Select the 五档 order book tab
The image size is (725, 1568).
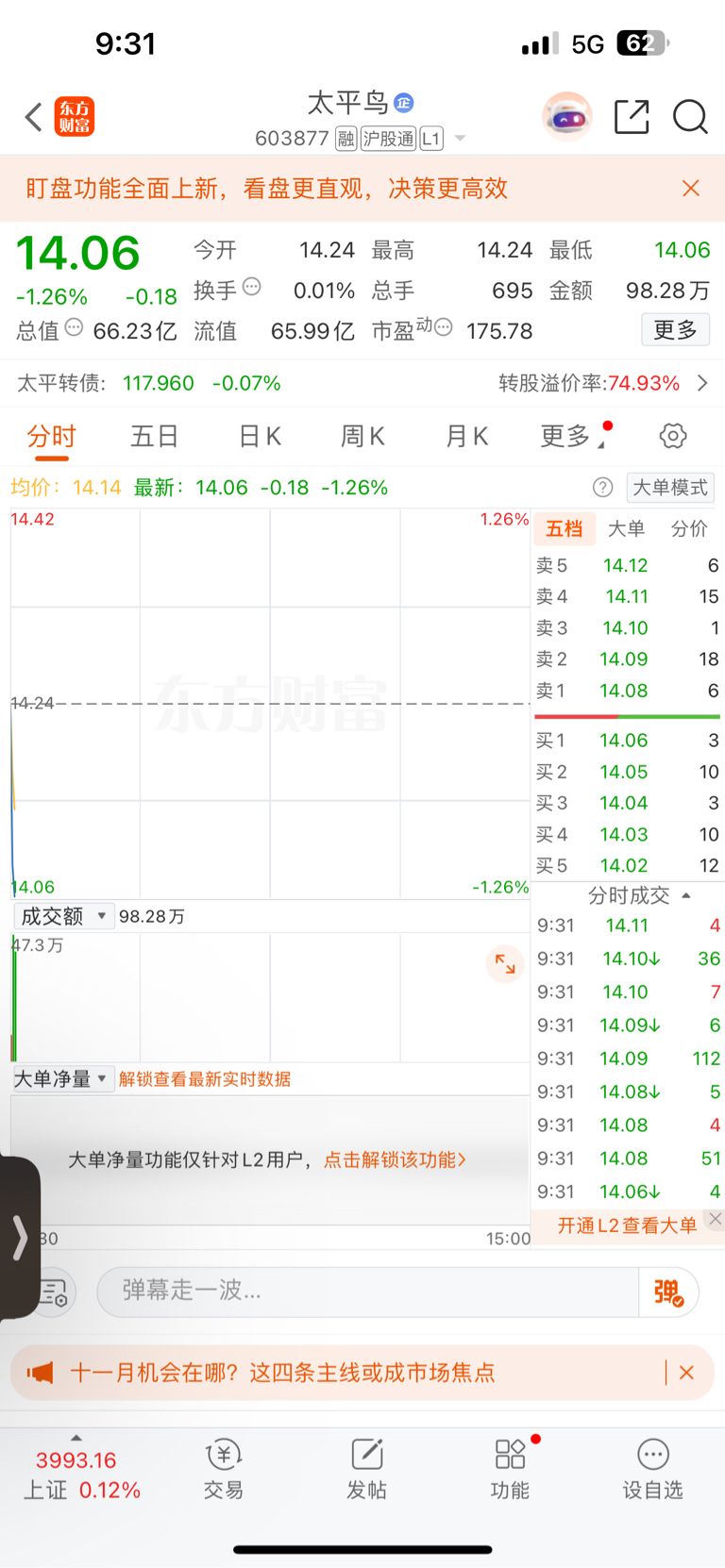pyautogui.click(x=565, y=529)
